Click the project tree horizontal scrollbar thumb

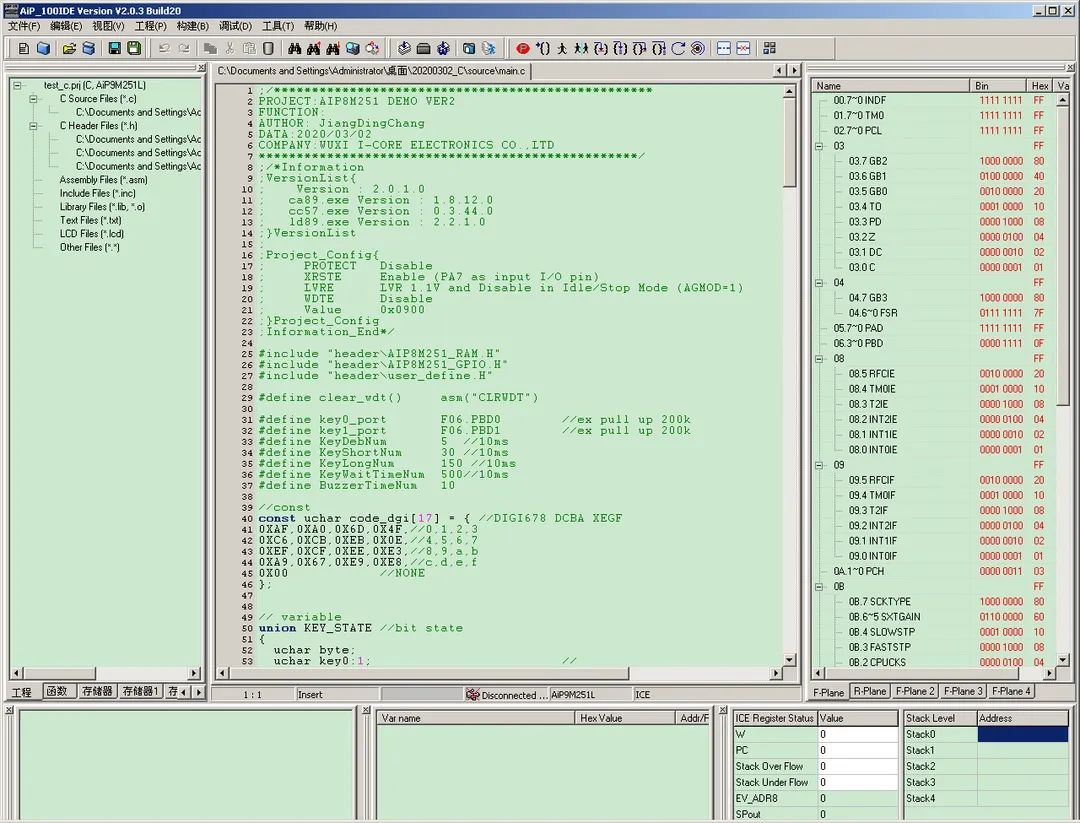pyautogui.click(x=59, y=673)
